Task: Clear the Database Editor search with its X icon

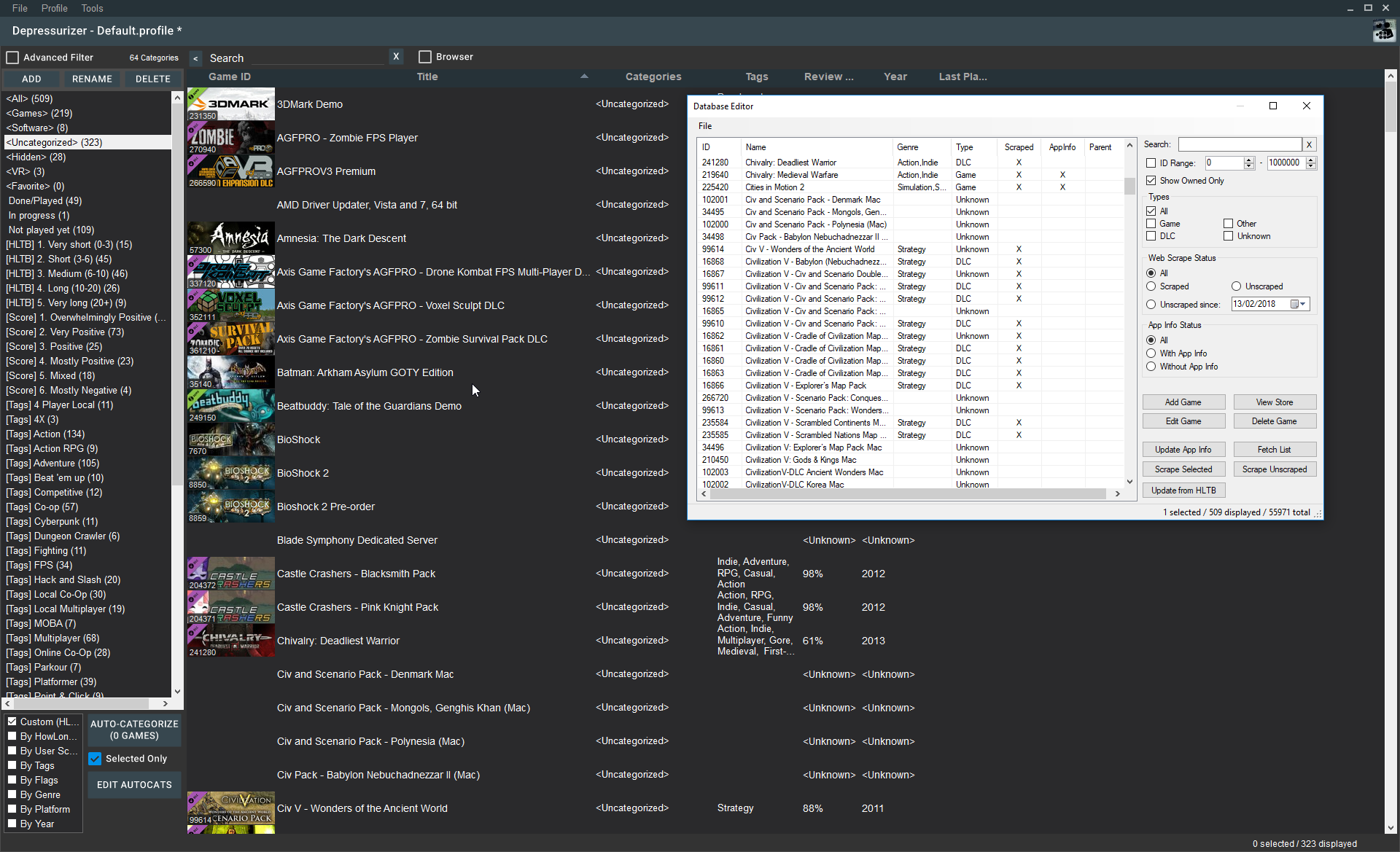Action: pos(1309,144)
